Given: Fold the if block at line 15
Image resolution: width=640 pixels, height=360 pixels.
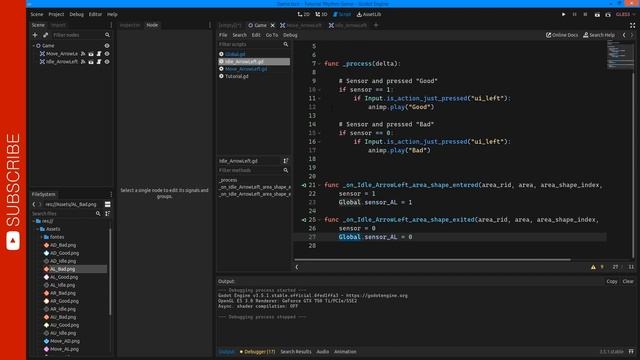Looking at the screenshot, I should 319,133.
